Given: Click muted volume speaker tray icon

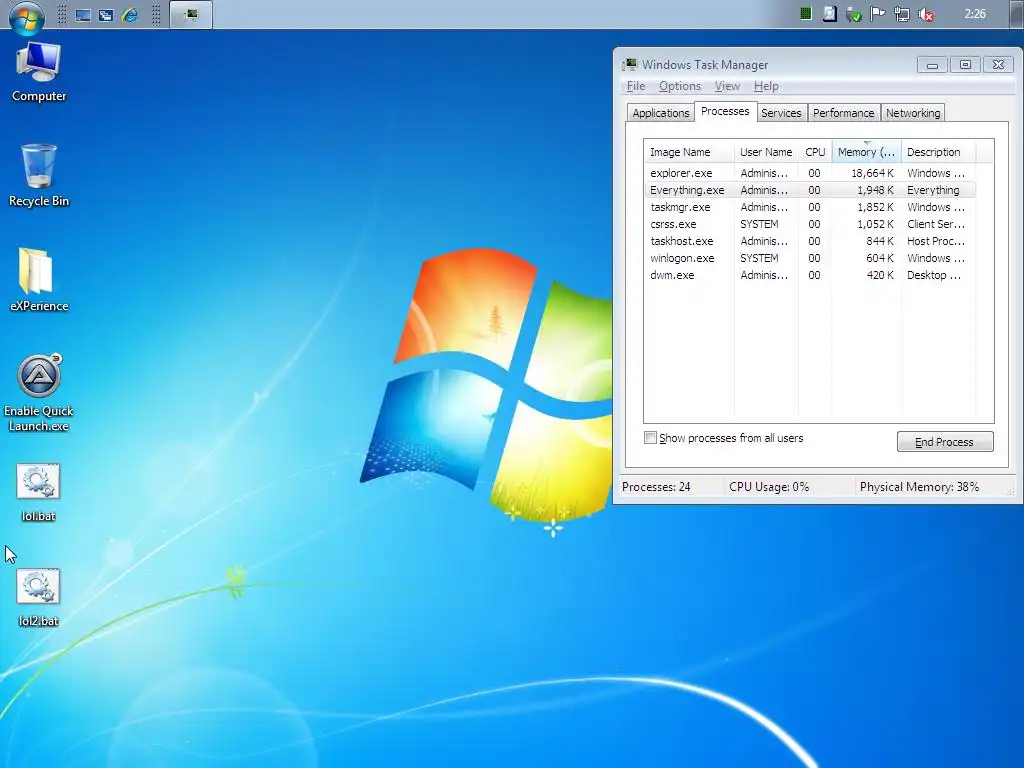Looking at the screenshot, I should [926, 14].
